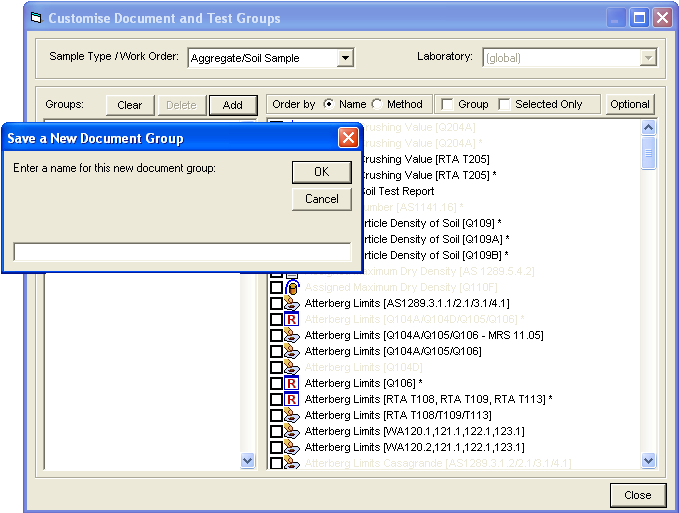Click the test list vertical scrollbar thumb
Viewport: 679px width, 513px height.
click(x=649, y=152)
